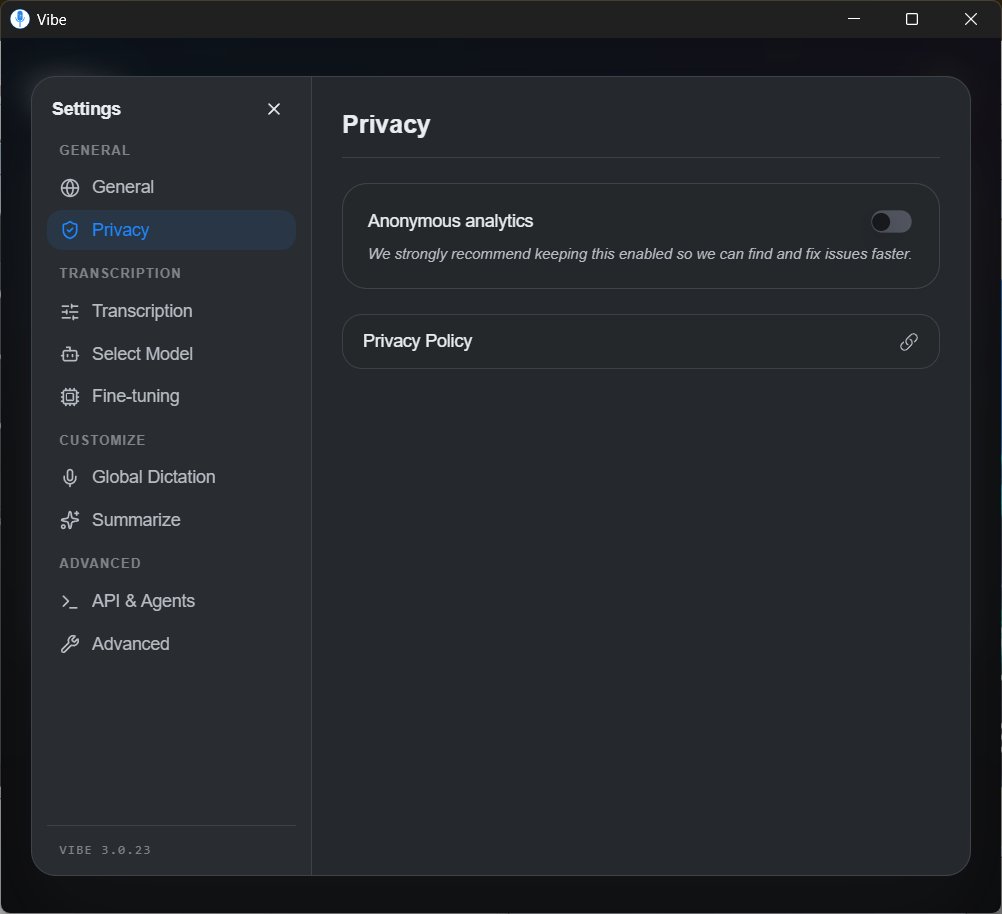Minimize the Vibe window
Screen dimensions: 1002x914
(x=854, y=19)
